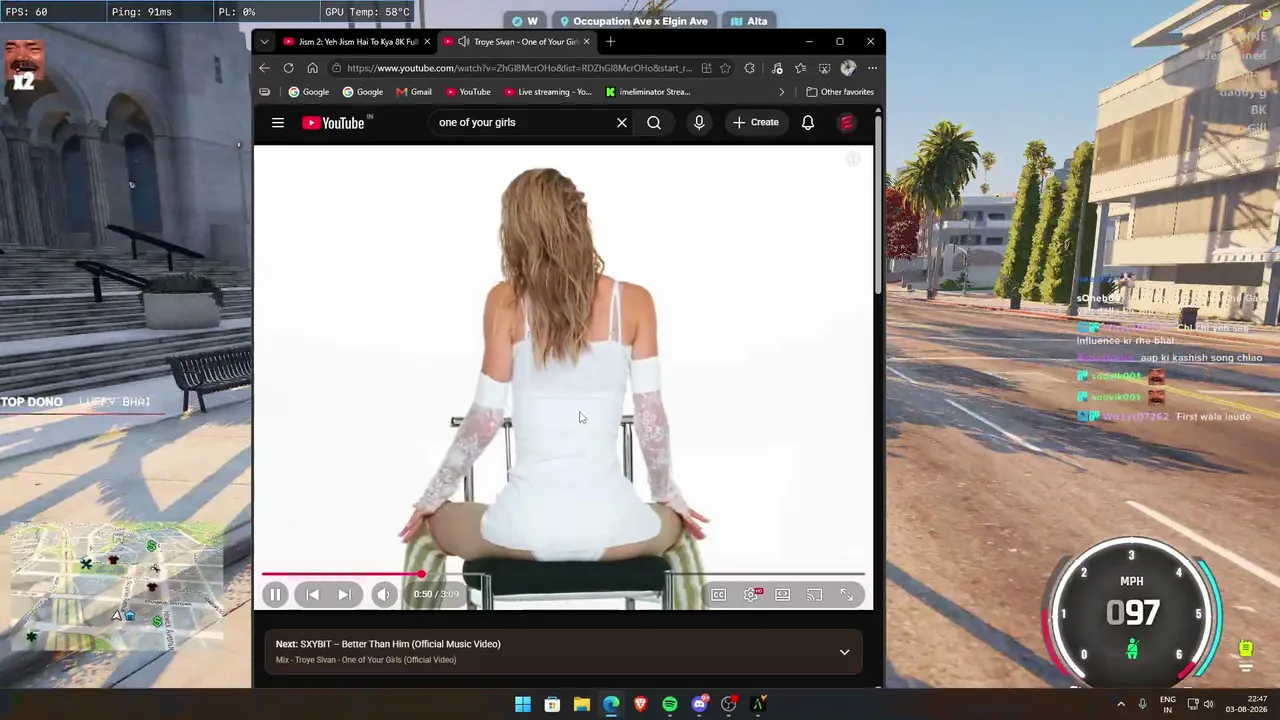Toggle closed captions on the player
The width and height of the screenshot is (1280, 720).
click(x=718, y=595)
